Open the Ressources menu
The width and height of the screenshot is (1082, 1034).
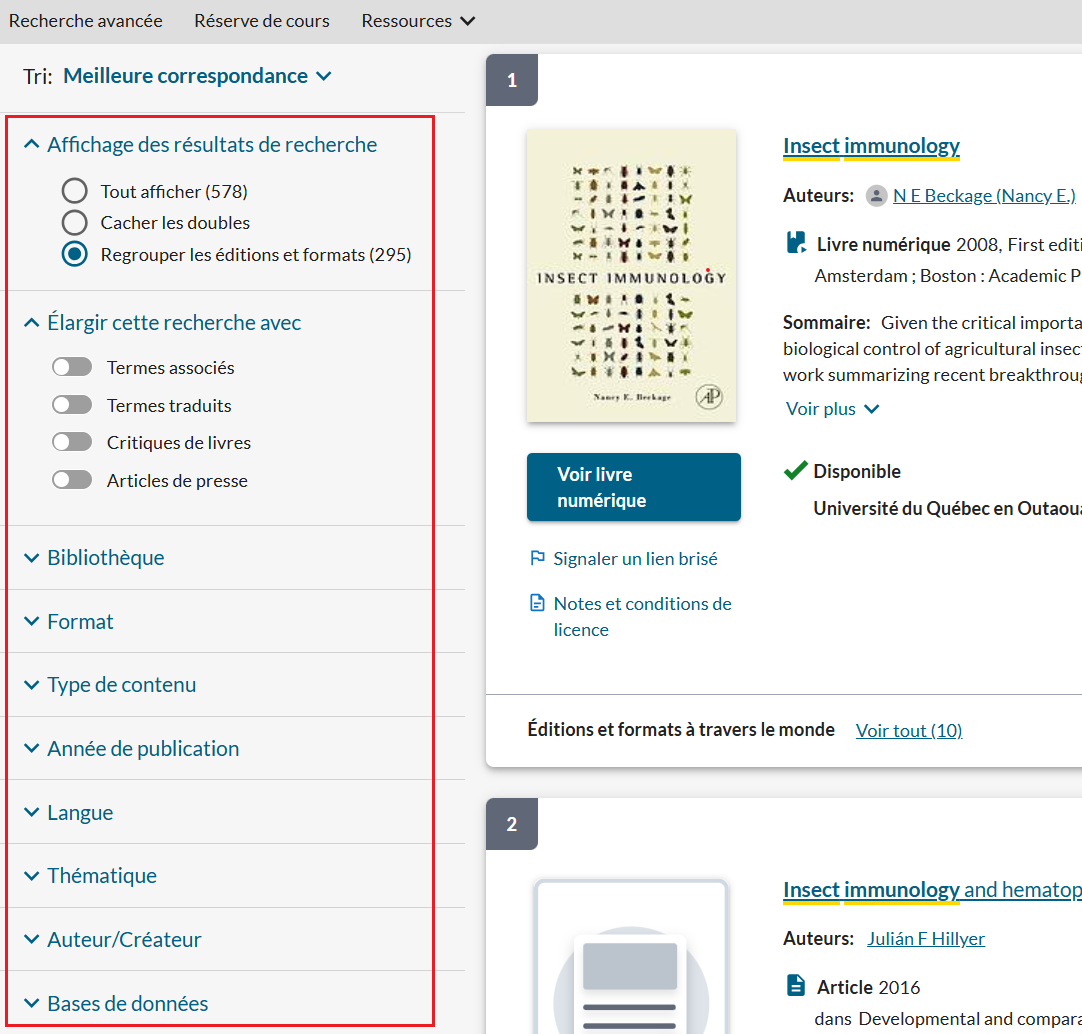[x=418, y=21]
